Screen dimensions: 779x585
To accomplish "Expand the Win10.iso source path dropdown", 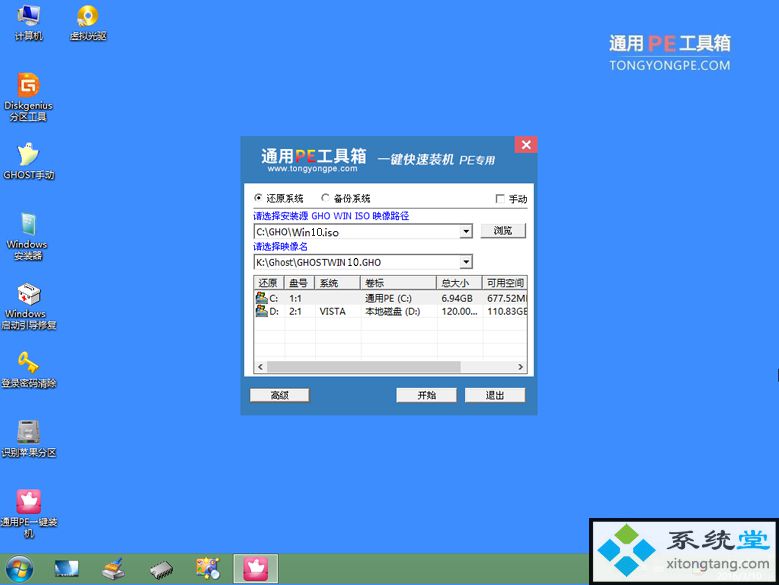I will [466, 231].
